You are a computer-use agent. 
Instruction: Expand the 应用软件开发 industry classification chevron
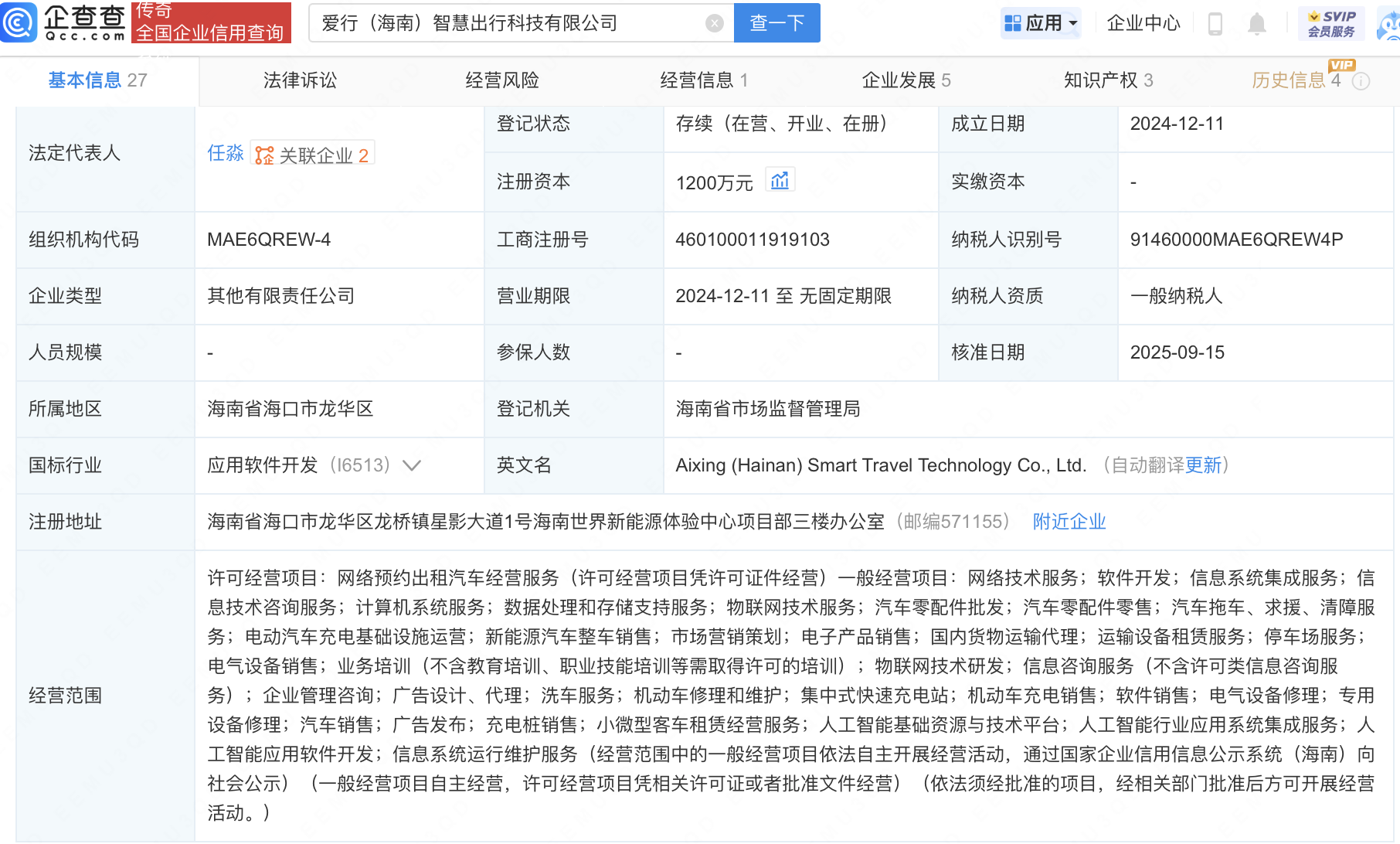(412, 465)
